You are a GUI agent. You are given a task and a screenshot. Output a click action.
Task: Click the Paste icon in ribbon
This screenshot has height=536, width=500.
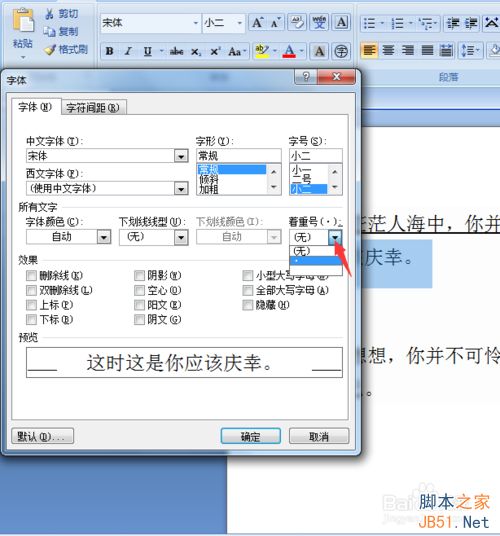coord(23,21)
